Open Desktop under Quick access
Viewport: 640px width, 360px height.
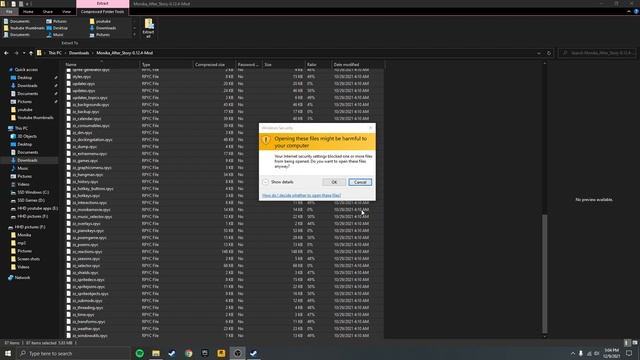(24, 78)
